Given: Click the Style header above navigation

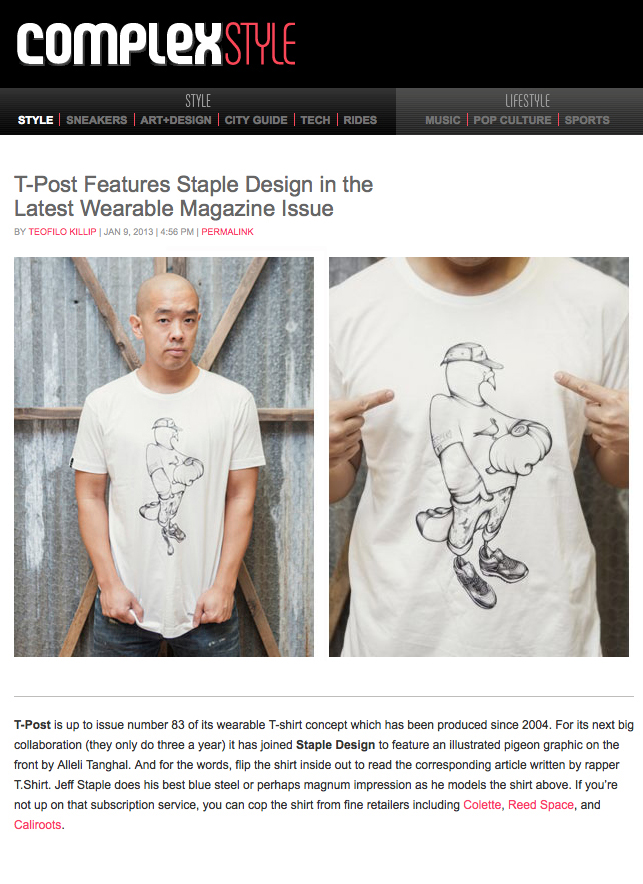Looking at the screenshot, I should [x=198, y=101].
